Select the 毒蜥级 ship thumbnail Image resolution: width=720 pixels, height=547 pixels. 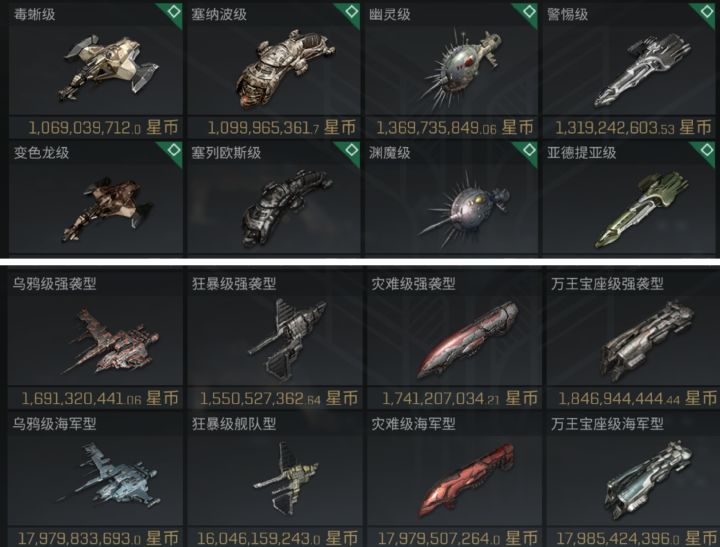pos(109,68)
